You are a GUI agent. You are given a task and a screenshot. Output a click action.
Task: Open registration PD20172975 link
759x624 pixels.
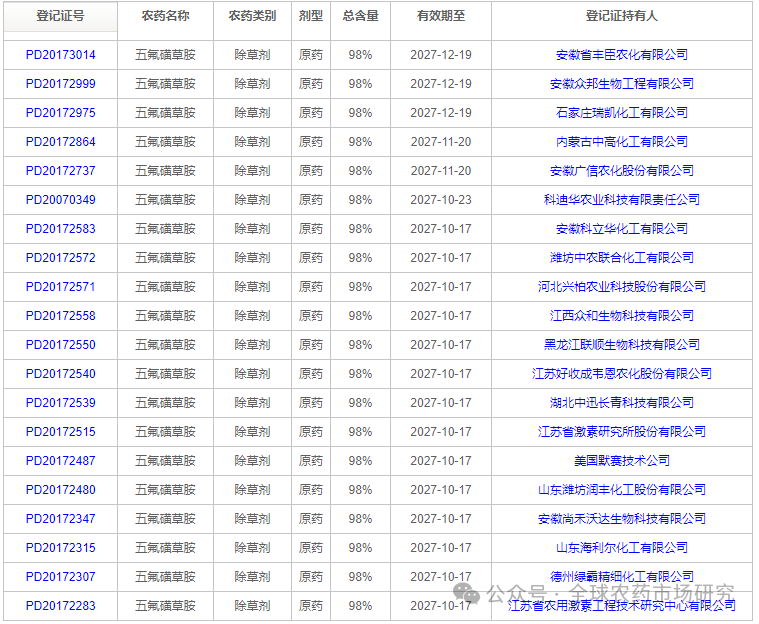(61, 113)
